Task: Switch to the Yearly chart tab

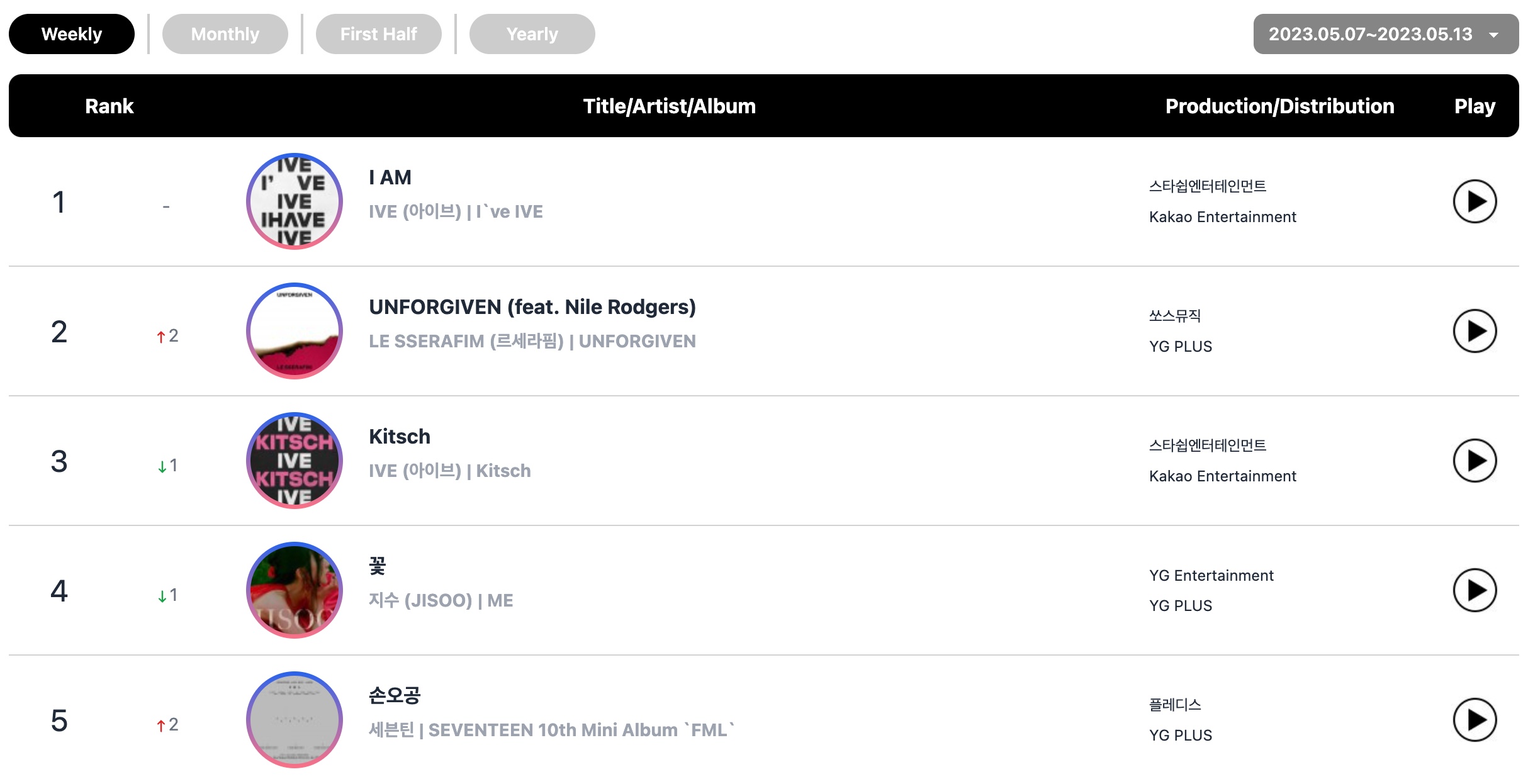Action: tap(532, 34)
